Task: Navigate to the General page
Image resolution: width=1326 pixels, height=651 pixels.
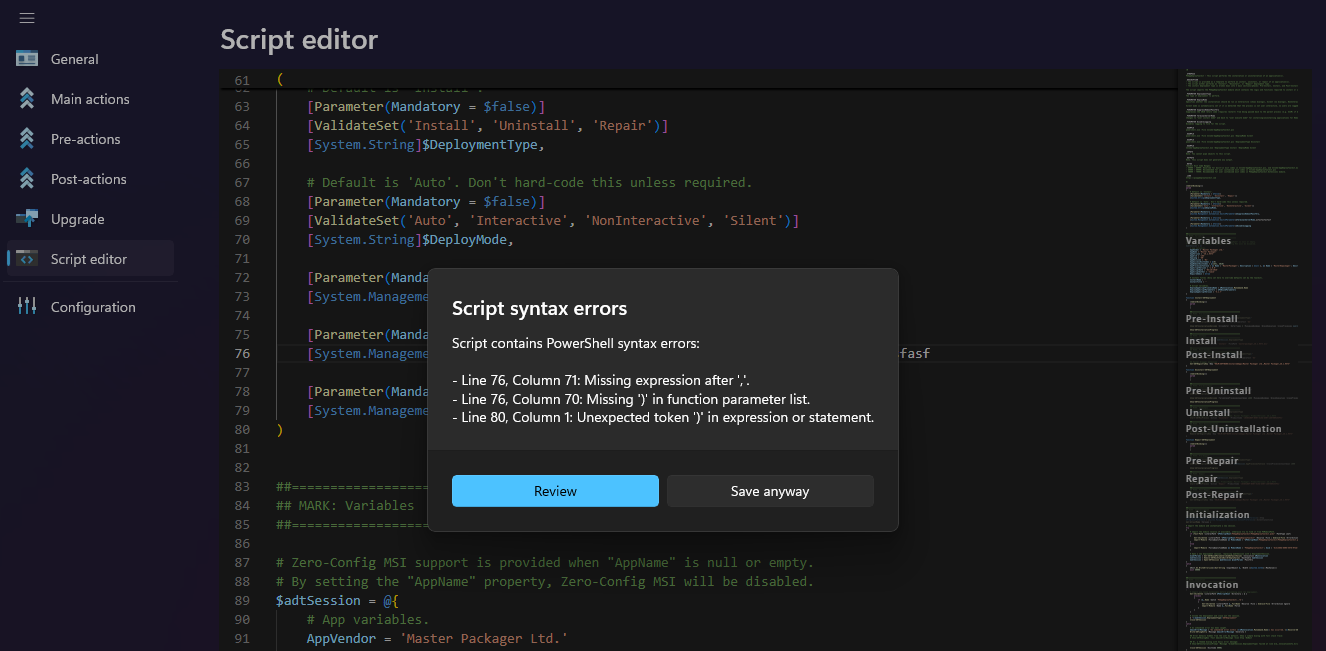Action: pyautogui.click(x=74, y=59)
